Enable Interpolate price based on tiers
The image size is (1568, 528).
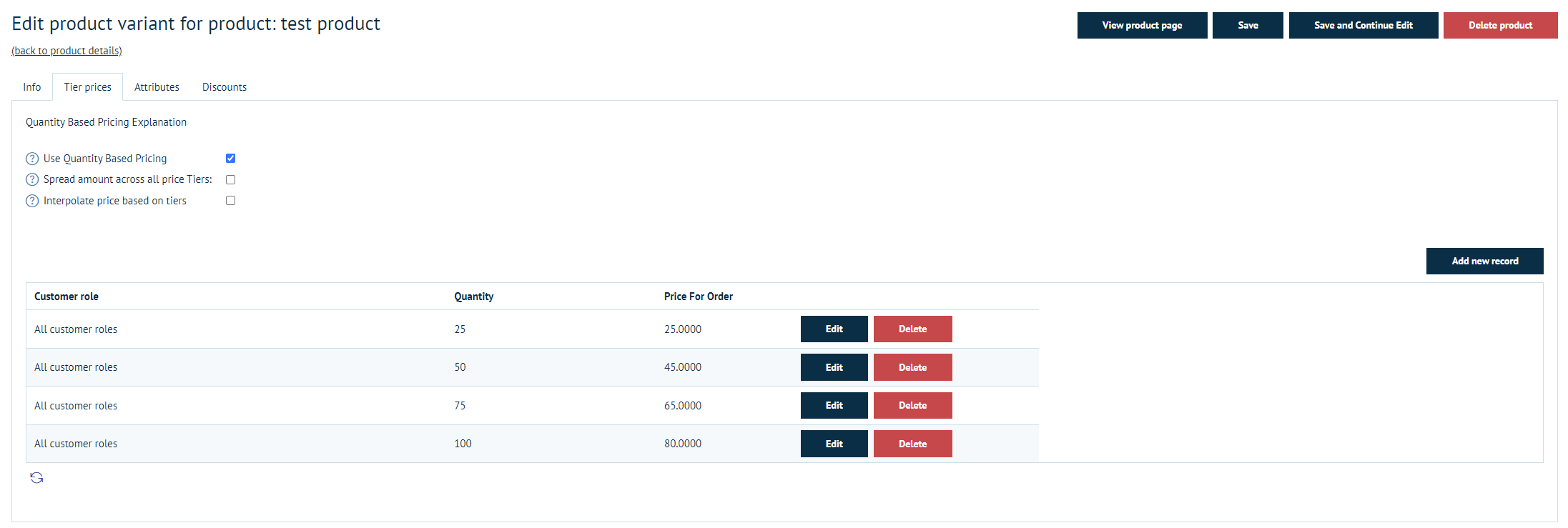[x=230, y=201]
